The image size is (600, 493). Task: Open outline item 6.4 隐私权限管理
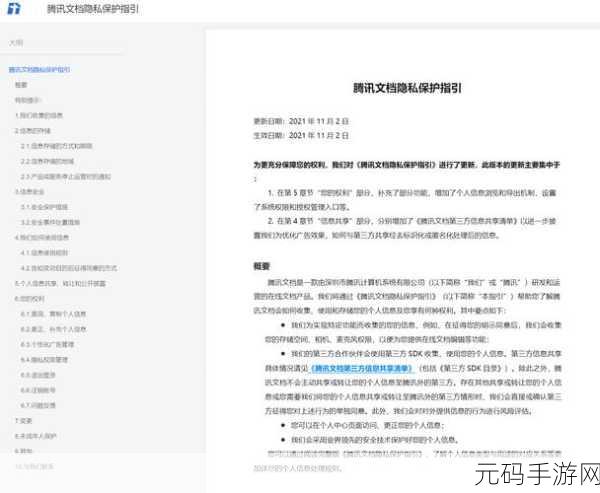coord(44,360)
